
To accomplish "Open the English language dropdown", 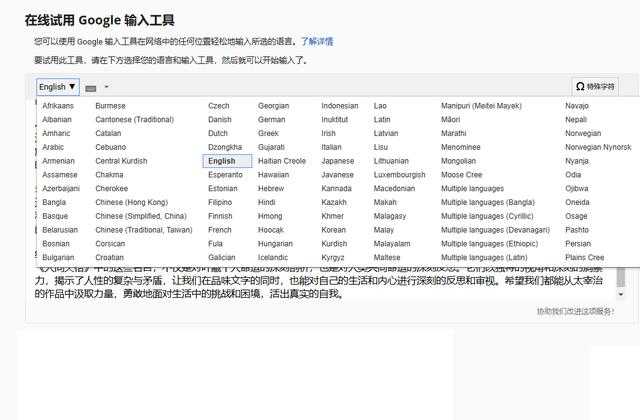I will point(58,87).
